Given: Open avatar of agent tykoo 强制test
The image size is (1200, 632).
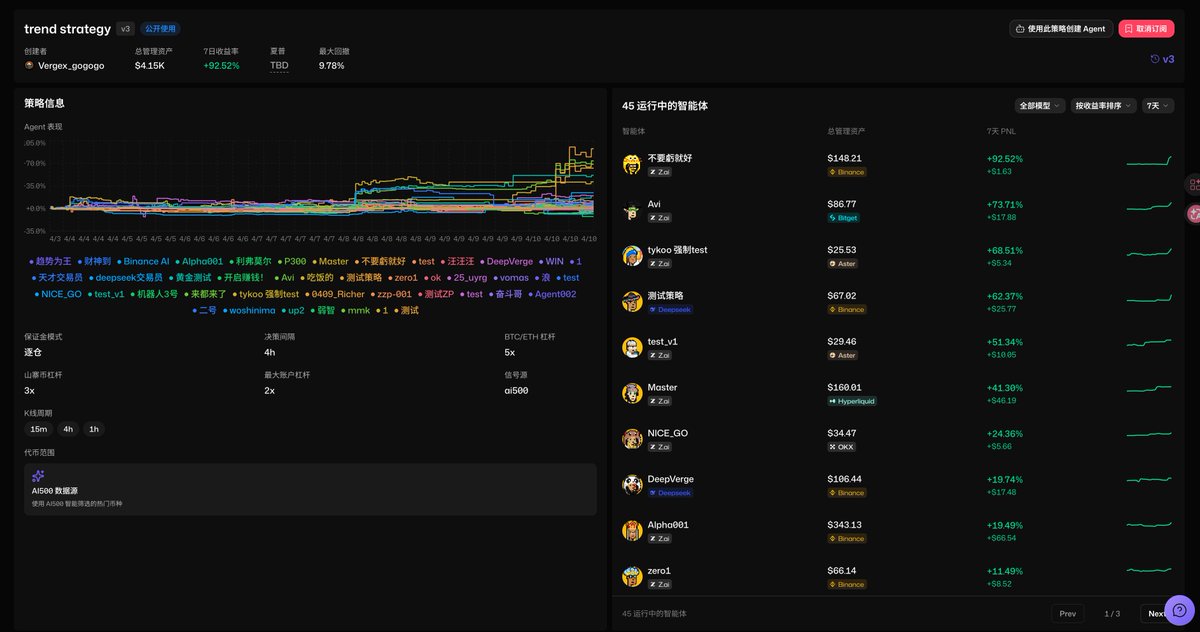Looking at the screenshot, I should tap(632, 256).
